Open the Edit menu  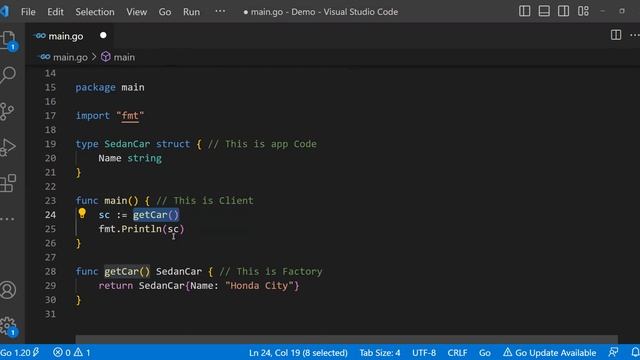click(x=55, y=12)
